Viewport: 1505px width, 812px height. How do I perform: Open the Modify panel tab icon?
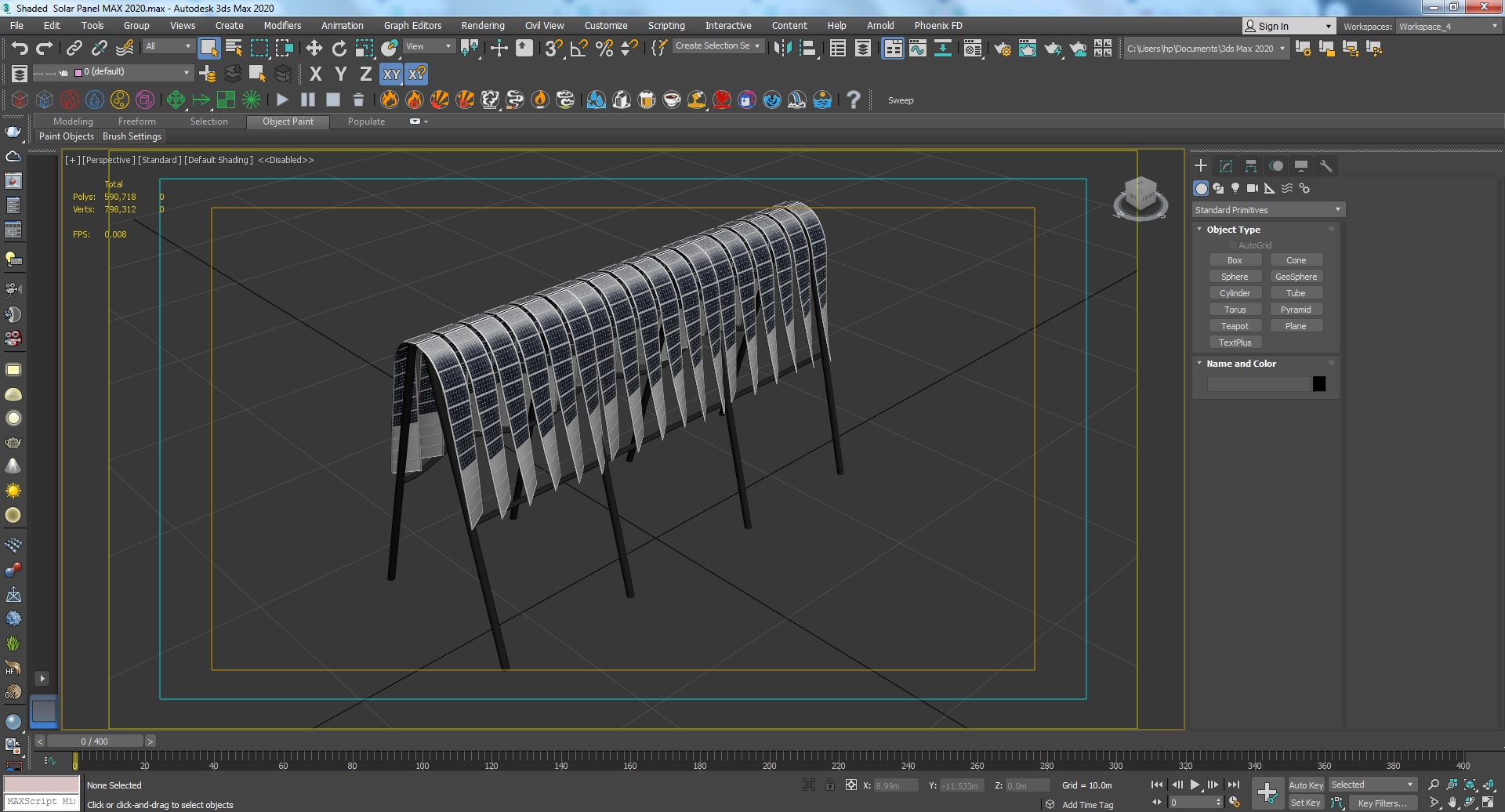click(x=1226, y=166)
